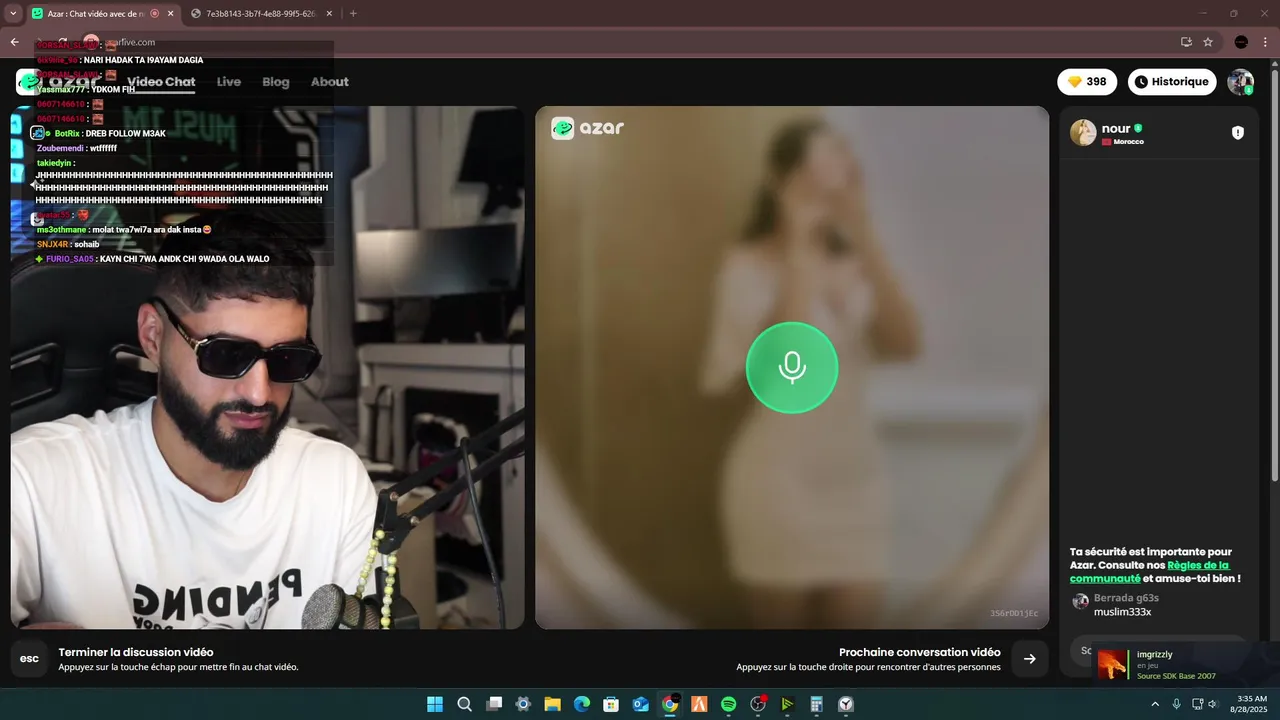Image resolution: width=1280 pixels, height=720 pixels.
Task: Click the Azar logo on the video
Action: (x=588, y=128)
